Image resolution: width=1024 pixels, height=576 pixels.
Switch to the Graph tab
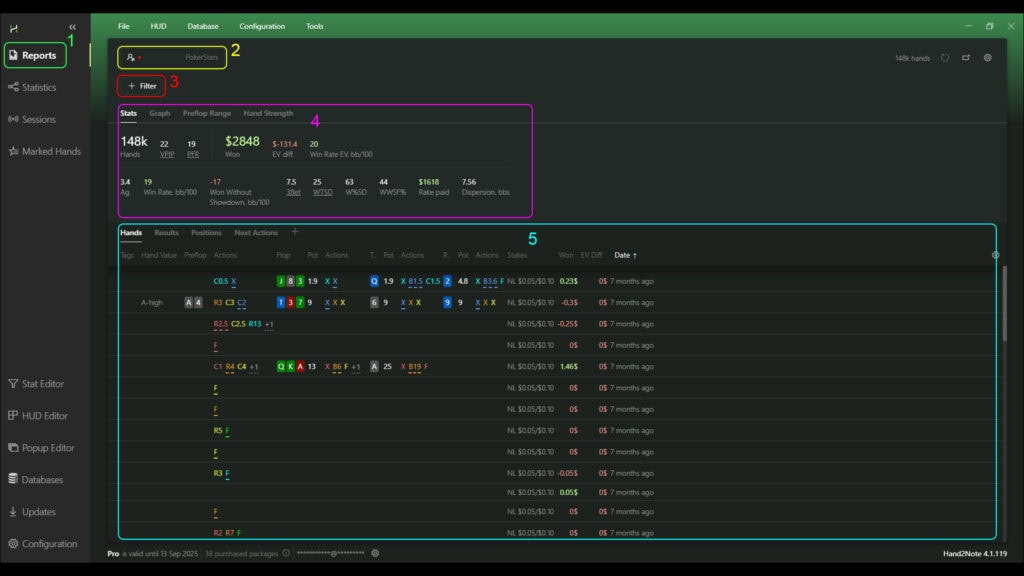point(160,114)
